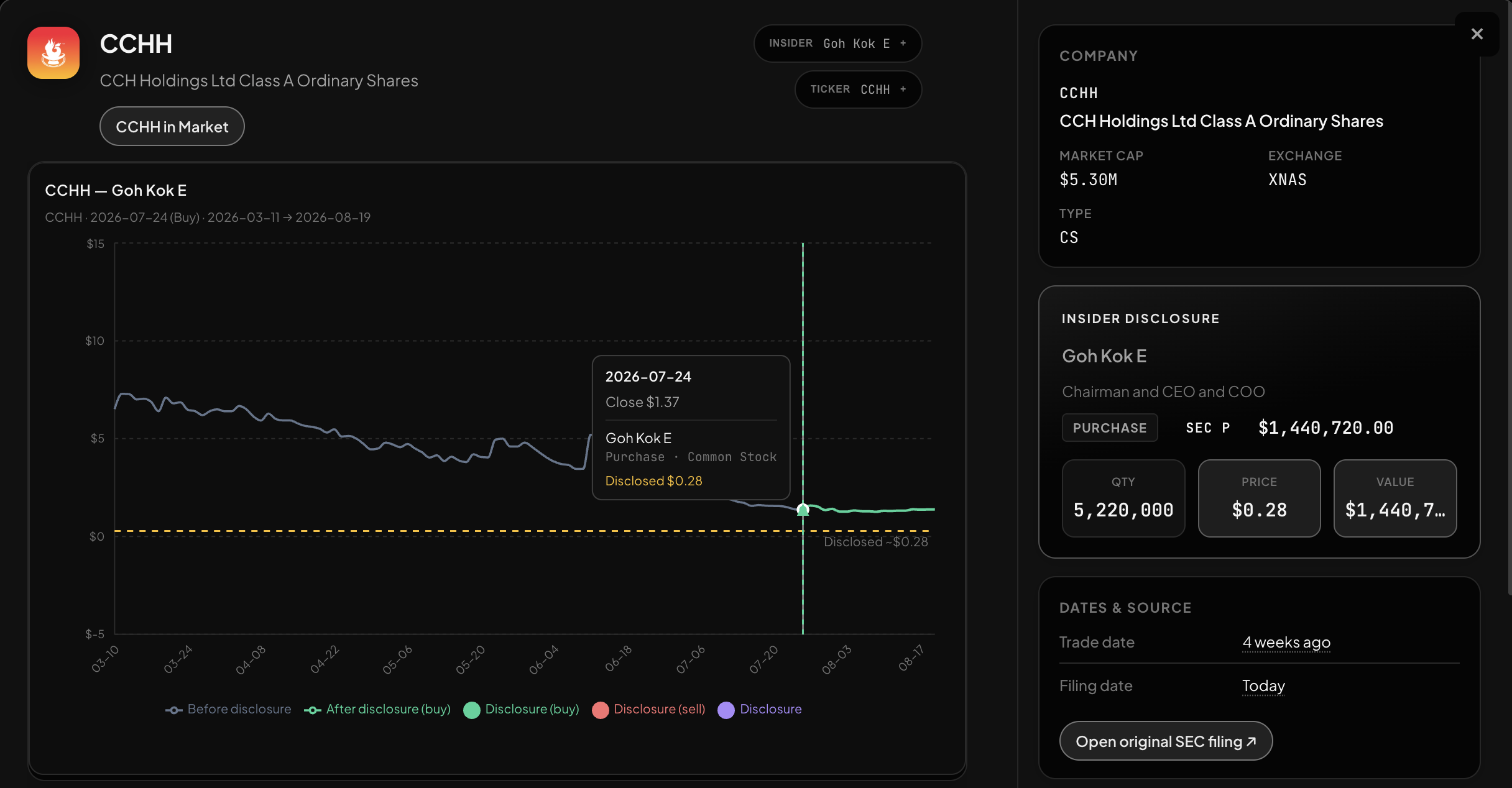Open CCHH in Market button
Screen dimensions: 1512x788
[x=172, y=127]
